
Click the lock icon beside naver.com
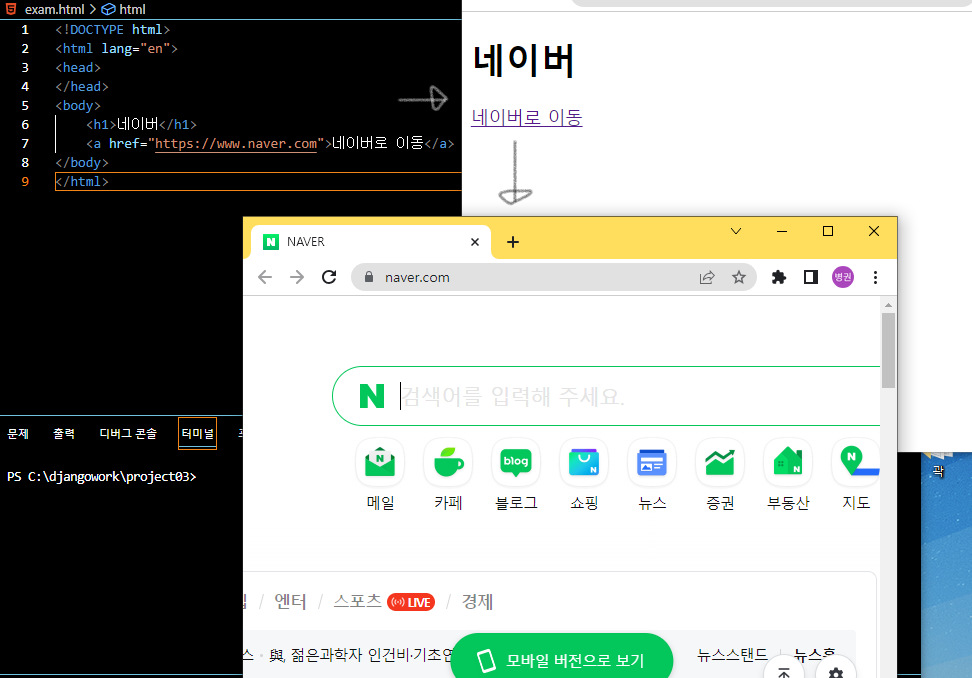pos(369,277)
